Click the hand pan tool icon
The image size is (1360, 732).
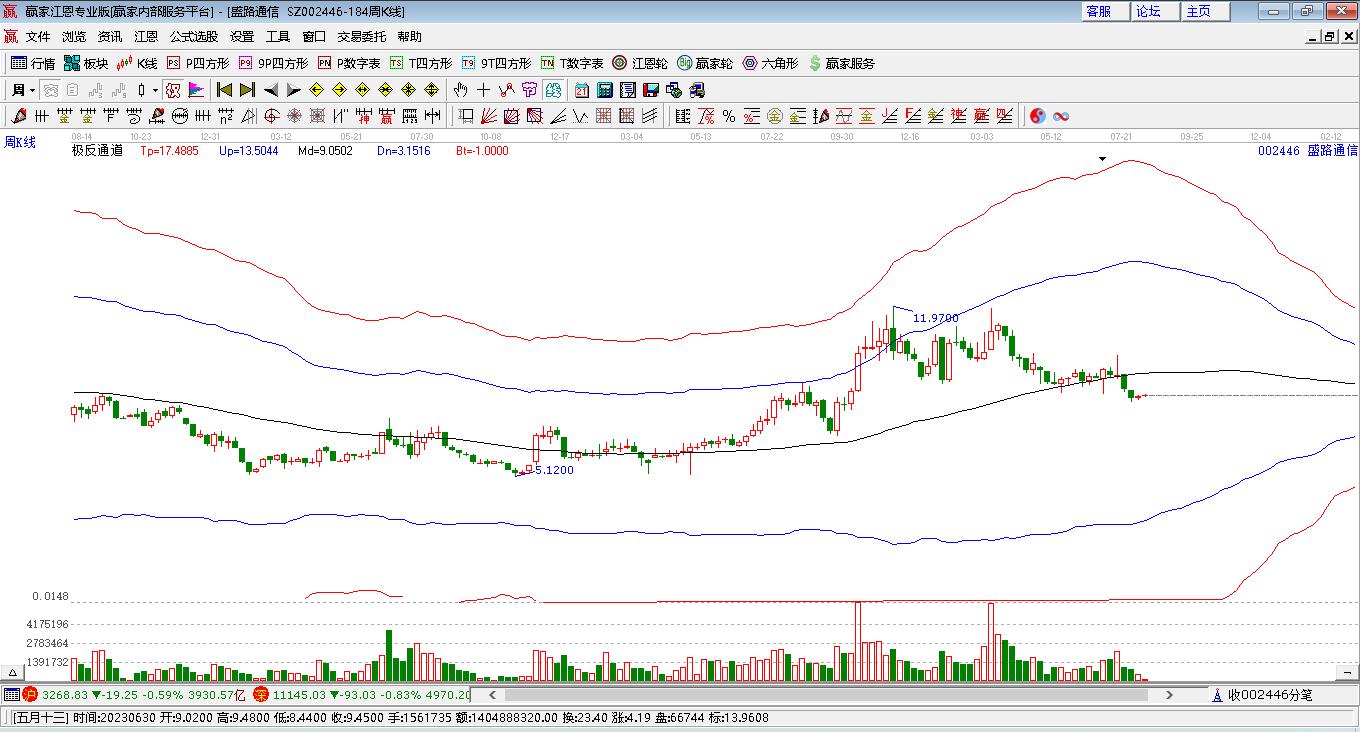click(461, 90)
